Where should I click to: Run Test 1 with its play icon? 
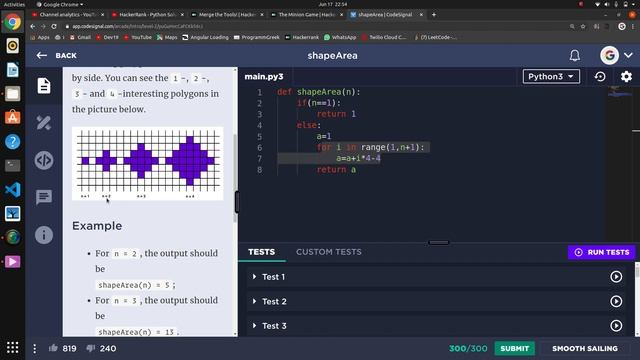point(616,277)
